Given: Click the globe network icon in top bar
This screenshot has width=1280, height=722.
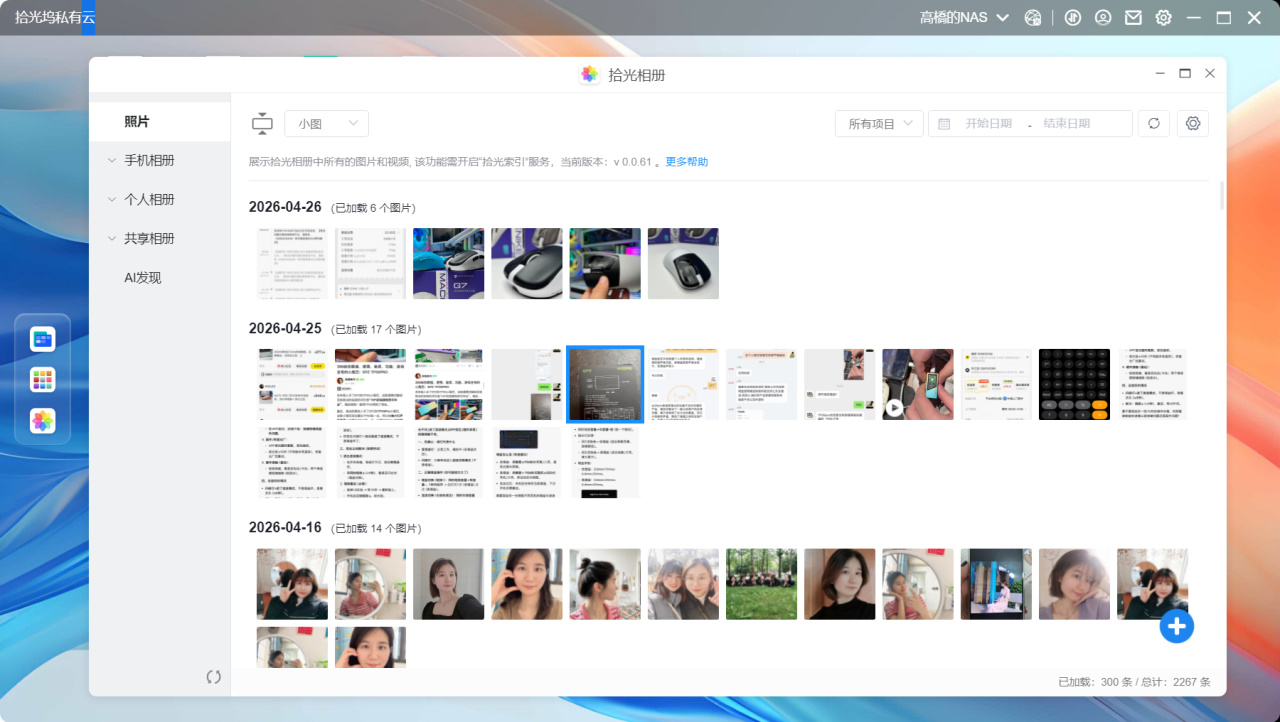Looking at the screenshot, I should tap(1033, 17).
